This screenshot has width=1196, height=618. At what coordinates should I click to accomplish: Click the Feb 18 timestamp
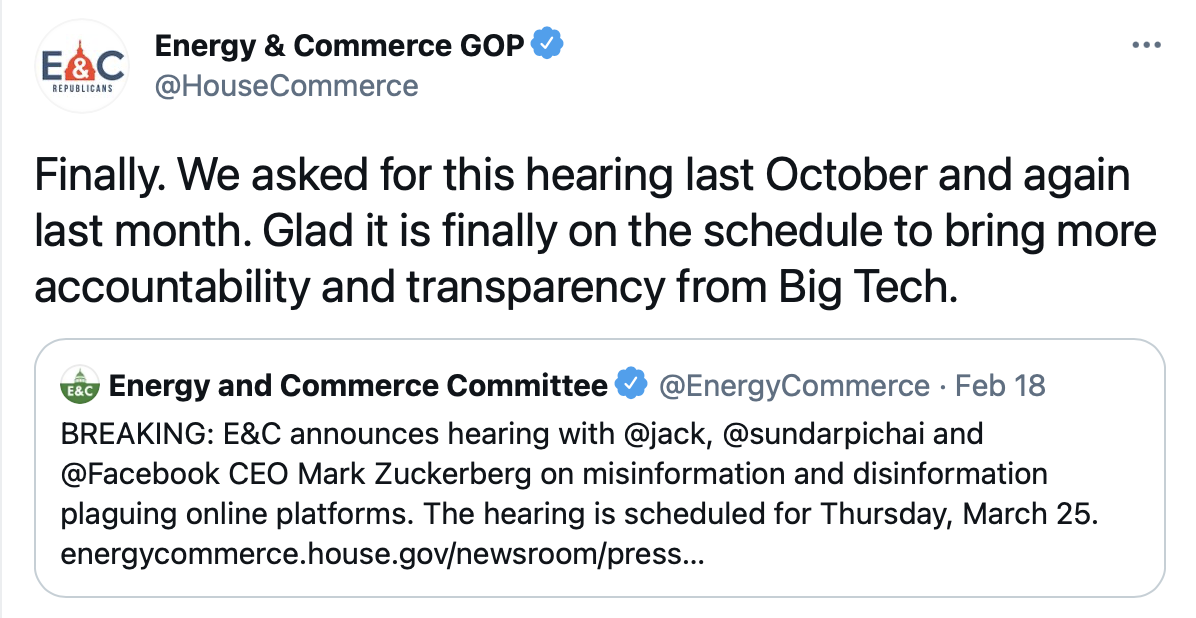click(x=1000, y=385)
